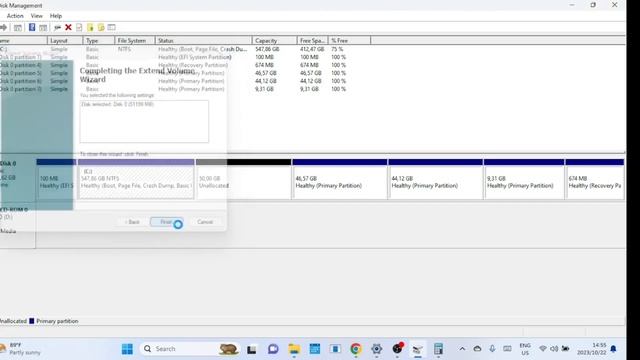This screenshot has height=360, width=640.
Task: Open the dark round app with red badge
Action: [x=397, y=349]
